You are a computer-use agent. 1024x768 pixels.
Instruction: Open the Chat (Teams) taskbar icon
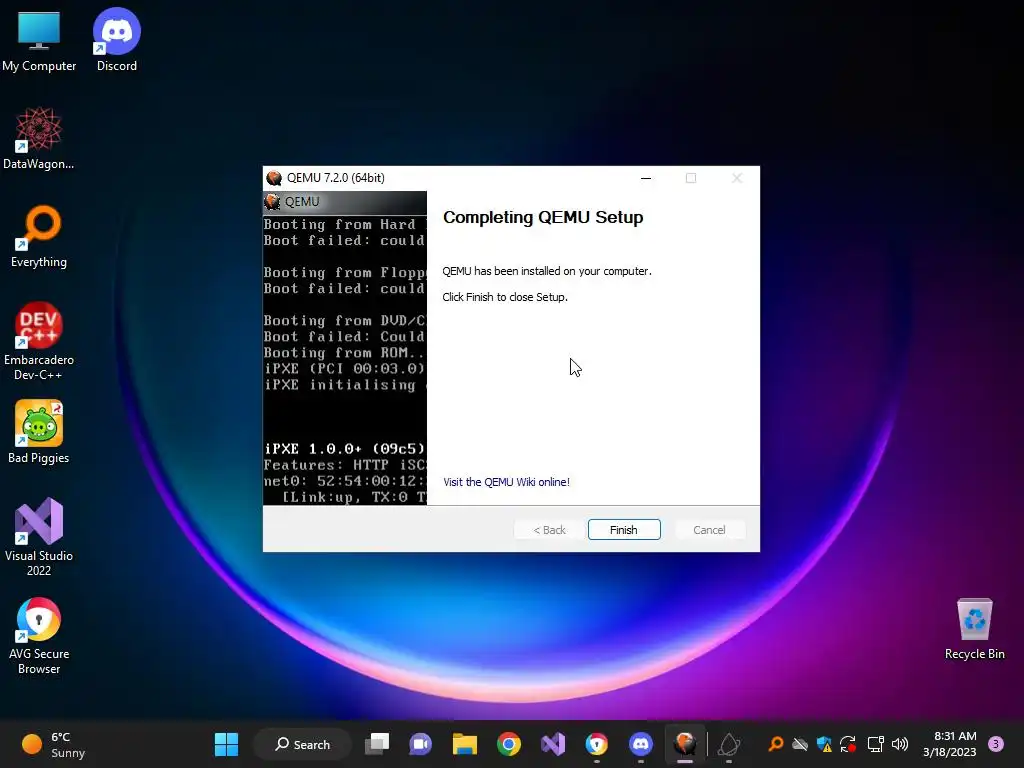point(421,744)
